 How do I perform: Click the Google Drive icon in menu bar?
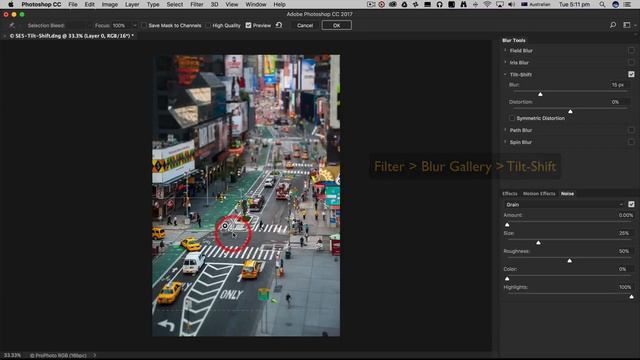click(404, 4)
